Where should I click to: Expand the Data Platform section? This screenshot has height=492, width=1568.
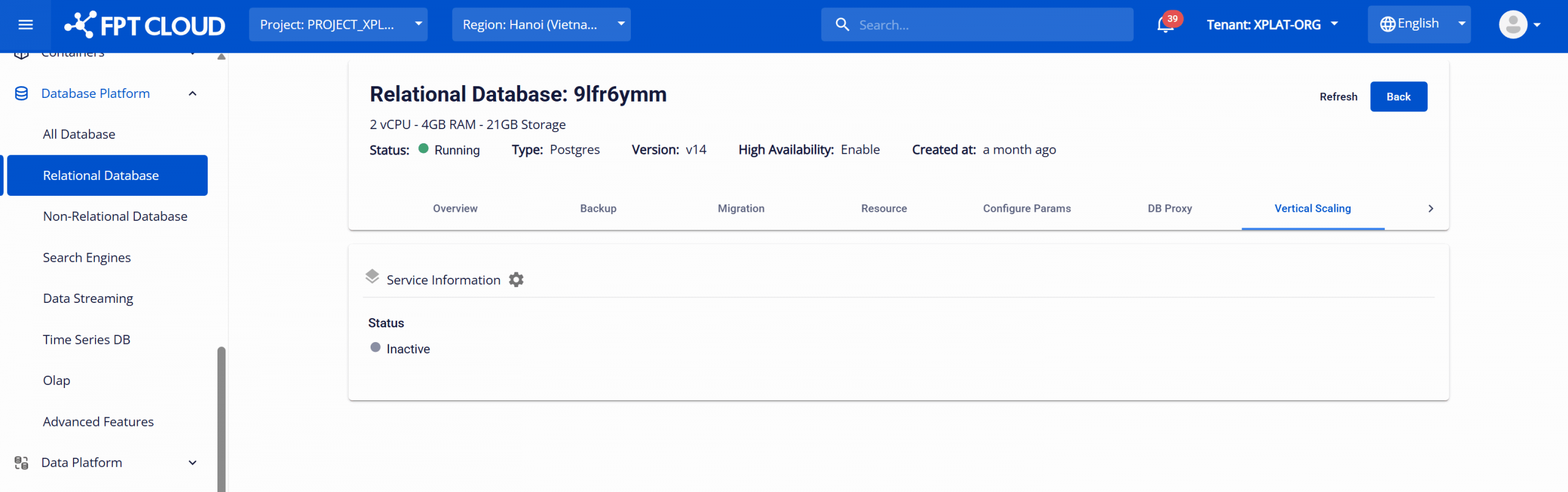(x=192, y=463)
